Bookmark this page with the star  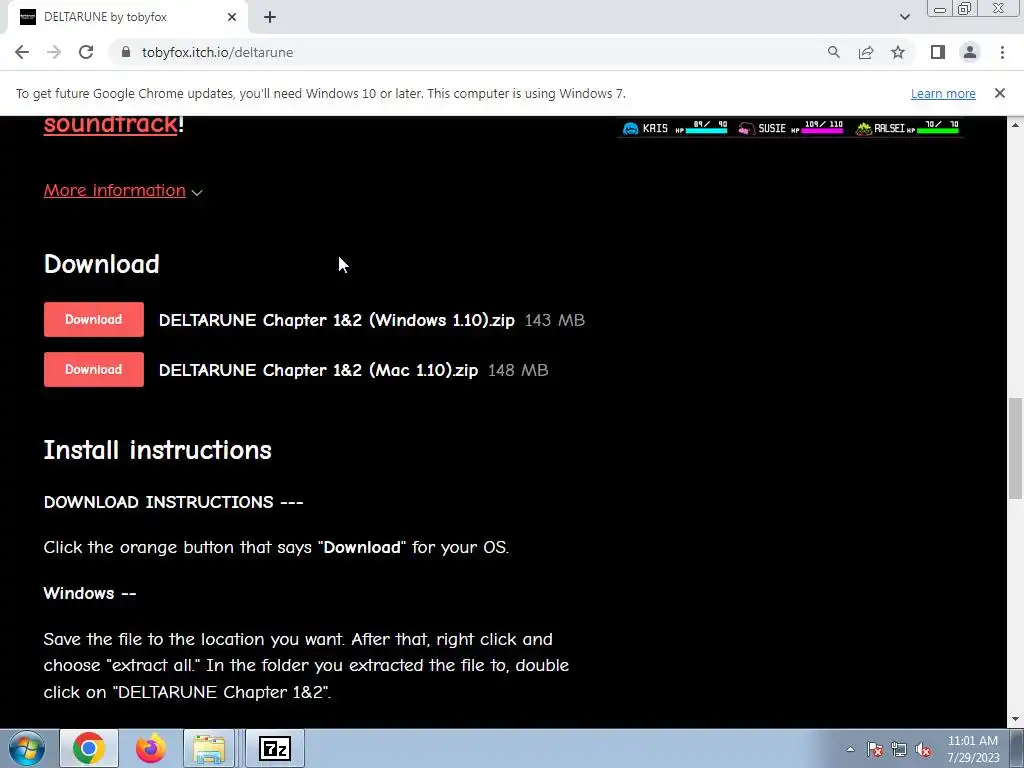click(x=898, y=52)
